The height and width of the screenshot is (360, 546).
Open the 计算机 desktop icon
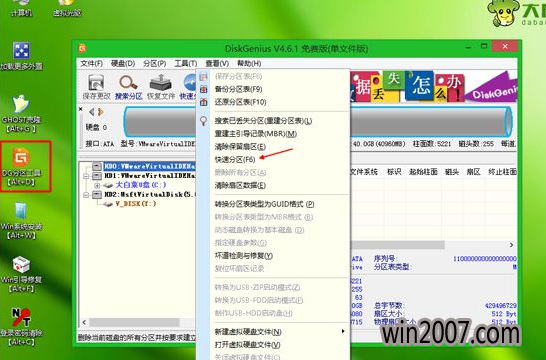point(22,8)
